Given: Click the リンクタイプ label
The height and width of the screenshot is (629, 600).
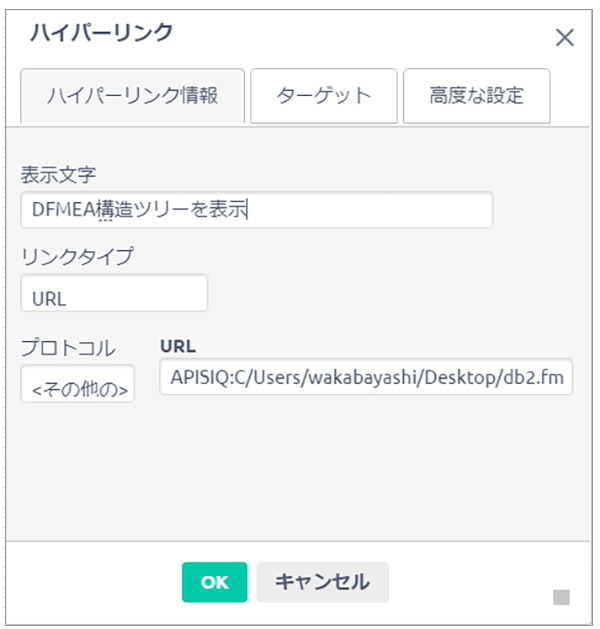Looking at the screenshot, I should 77,256.
